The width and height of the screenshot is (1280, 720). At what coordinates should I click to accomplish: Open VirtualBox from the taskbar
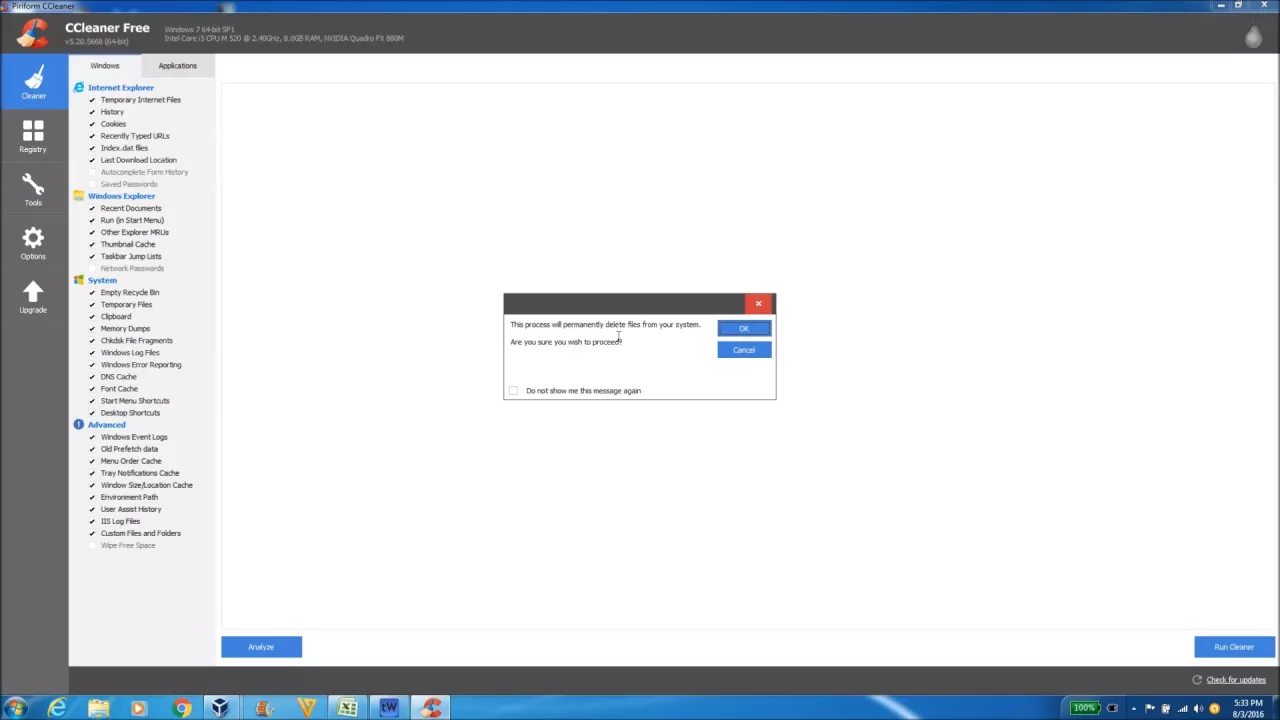point(220,708)
